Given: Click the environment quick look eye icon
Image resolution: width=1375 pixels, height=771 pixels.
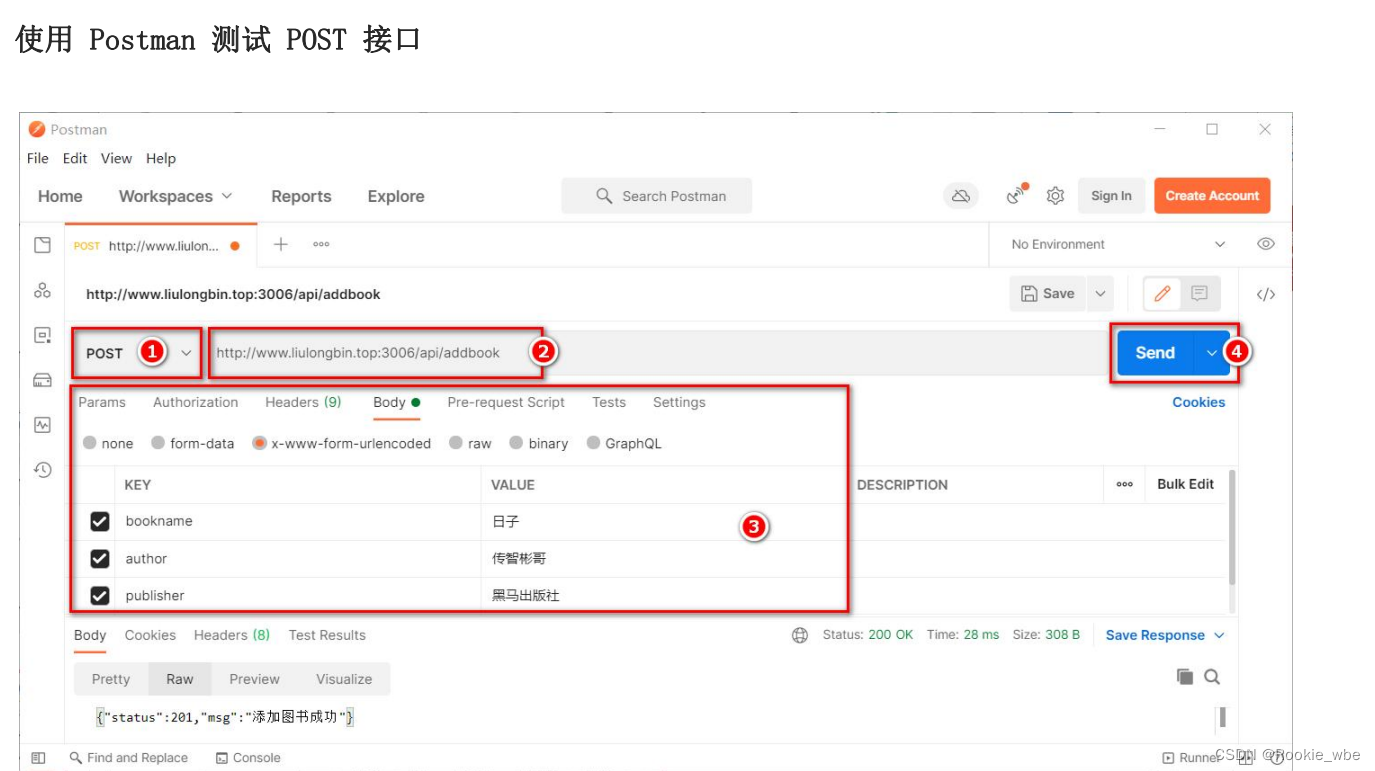Looking at the screenshot, I should [1265, 244].
